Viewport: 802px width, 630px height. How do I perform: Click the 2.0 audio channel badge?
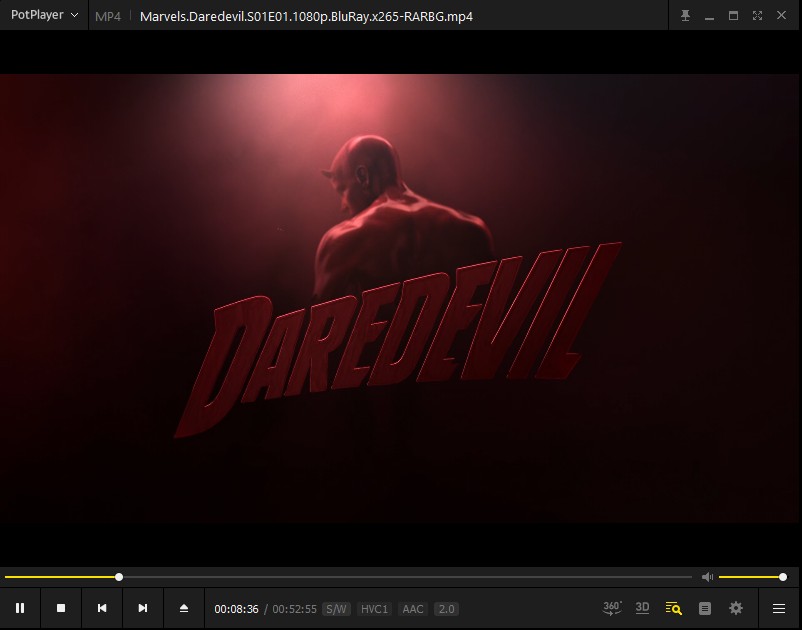click(x=447, y=609)
